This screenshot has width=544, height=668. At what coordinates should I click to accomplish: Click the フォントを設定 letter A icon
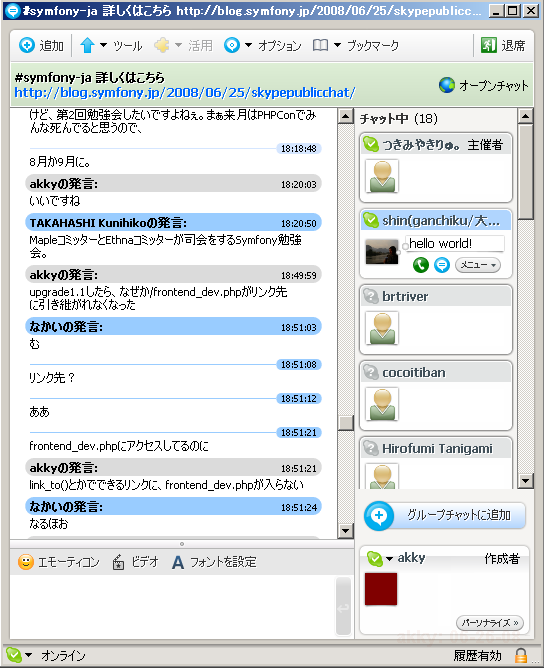pyautogui.click(x=178, y=562)
